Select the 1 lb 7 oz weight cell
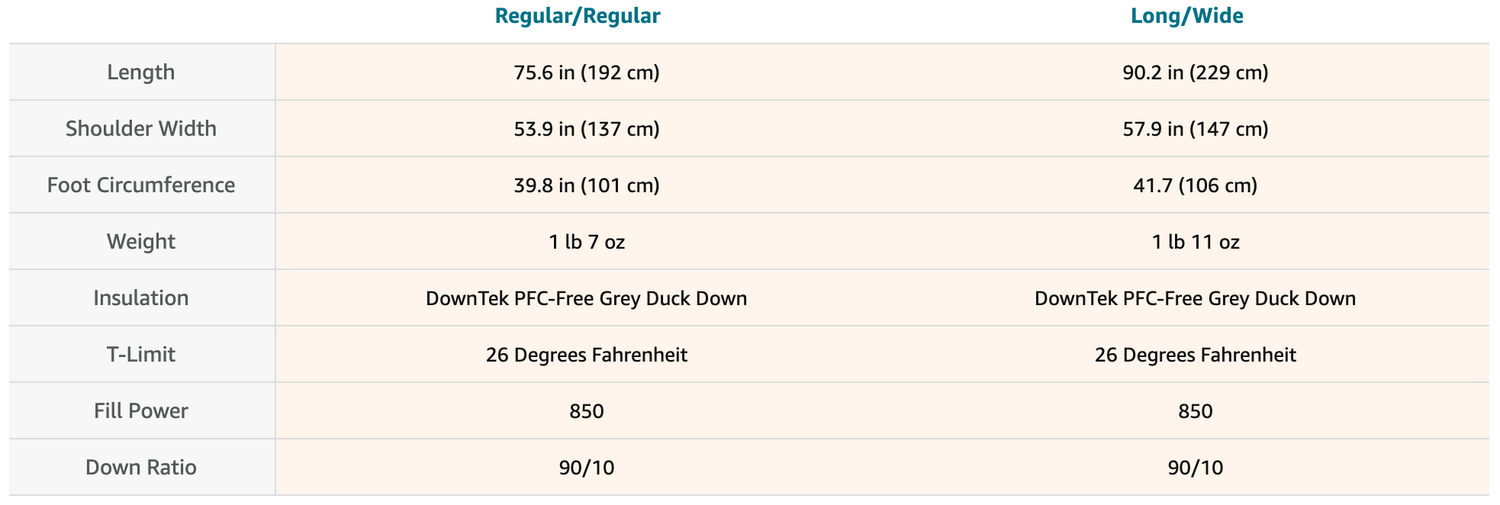This screenshot has width=1500, height=505. pos(586,242)
